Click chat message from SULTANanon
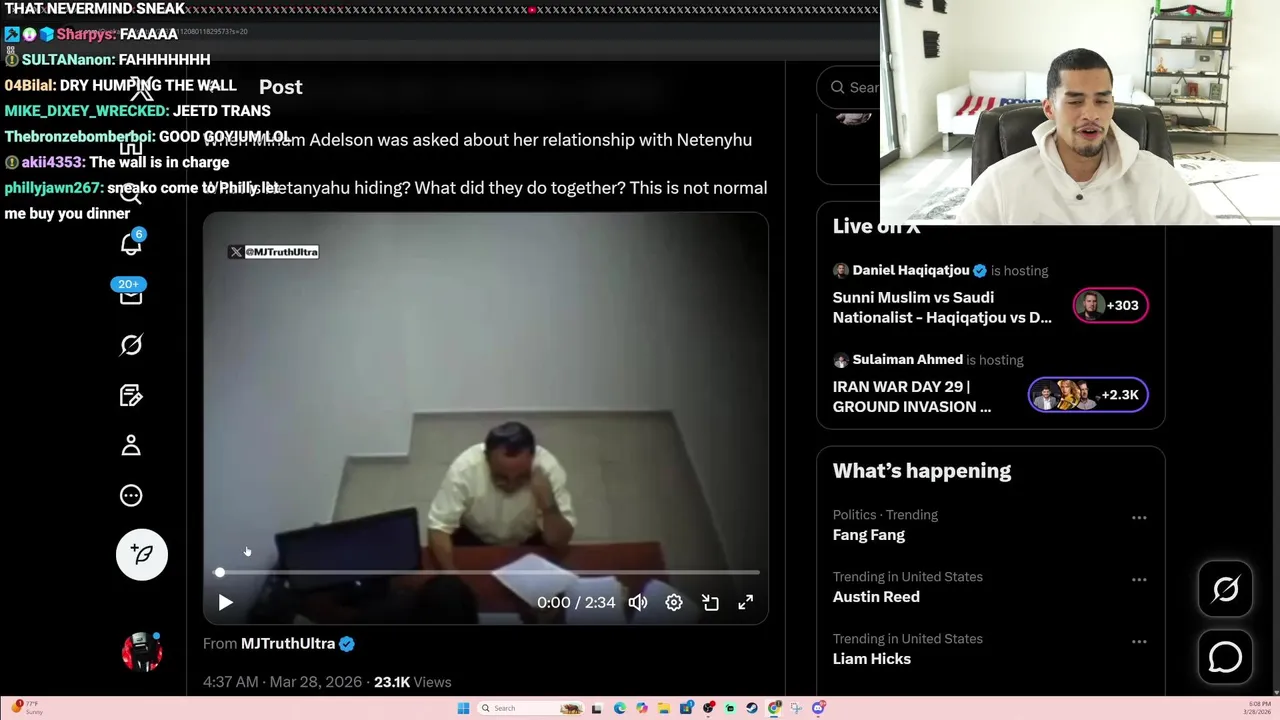 click(107, 60)
